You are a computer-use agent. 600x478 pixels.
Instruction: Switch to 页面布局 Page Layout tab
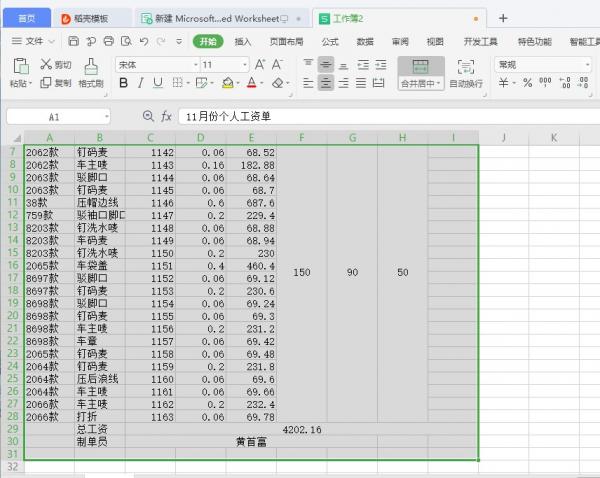click(286, 42)
